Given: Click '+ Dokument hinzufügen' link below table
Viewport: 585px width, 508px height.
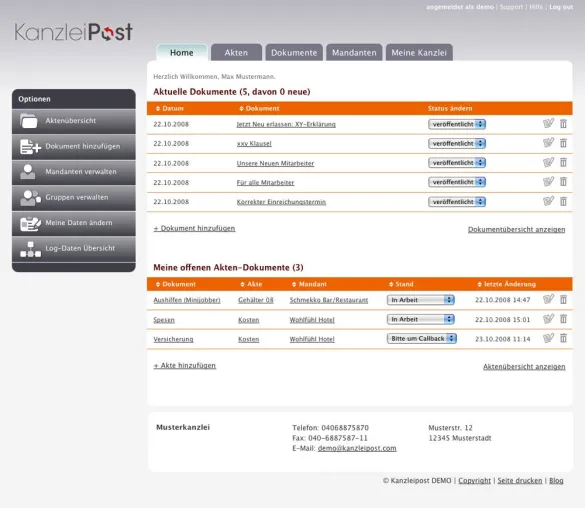Looking at the screenshot, I should click(x=194, y=228).
